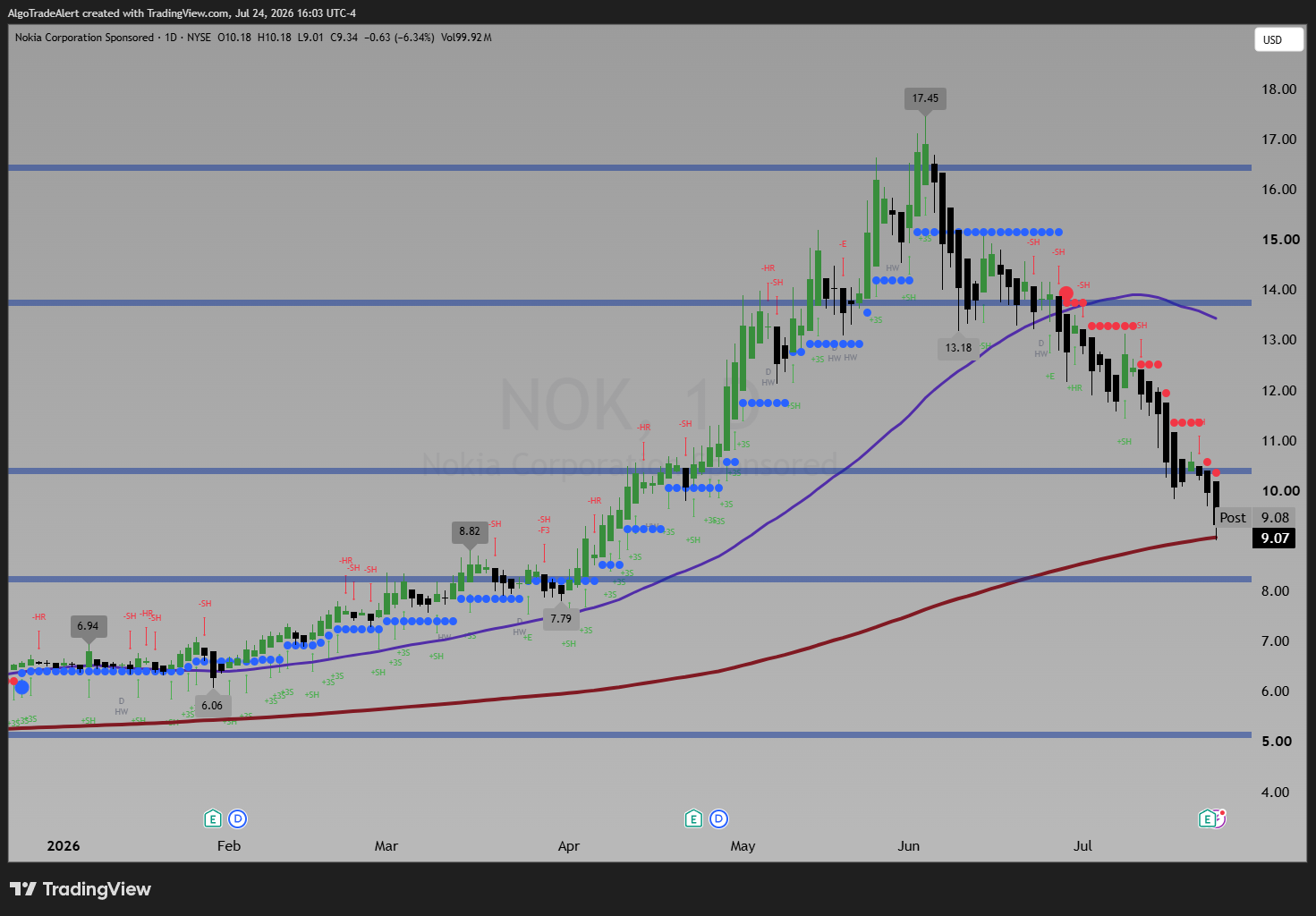This screenshot has width=1316, height=916.
Task: Click the 2026 year label on time axis
Action: click(x=64, y=845)
